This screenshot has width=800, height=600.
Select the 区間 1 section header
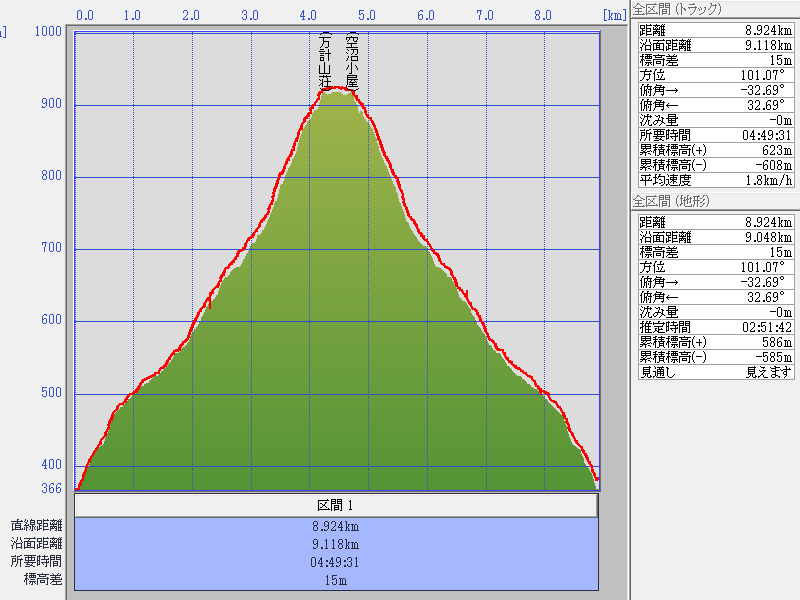(x=336, y=506)
